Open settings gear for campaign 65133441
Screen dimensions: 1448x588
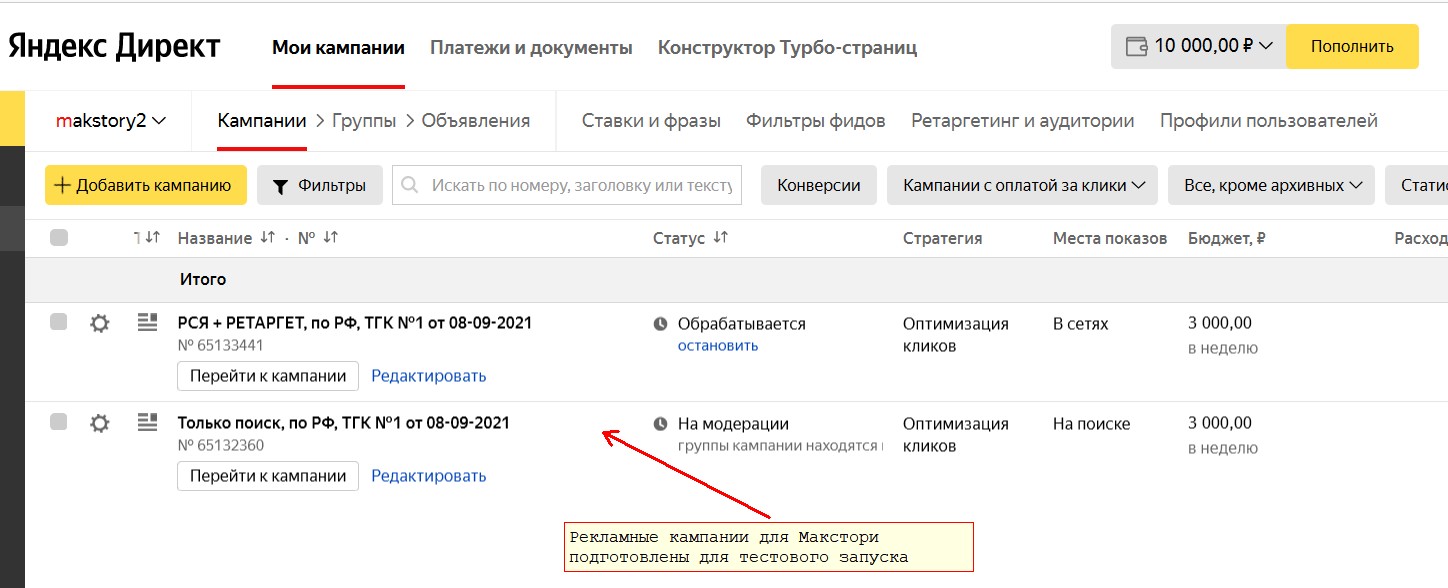(x=99, y=323)
